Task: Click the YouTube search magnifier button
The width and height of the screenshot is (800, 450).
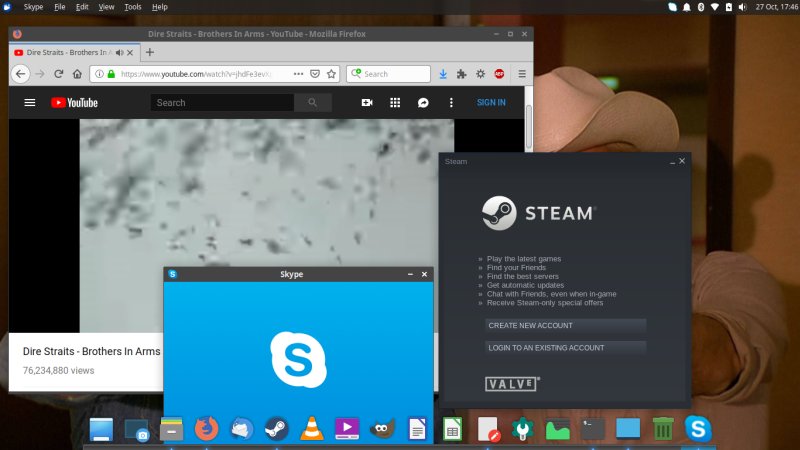Action: coord(313,103)
